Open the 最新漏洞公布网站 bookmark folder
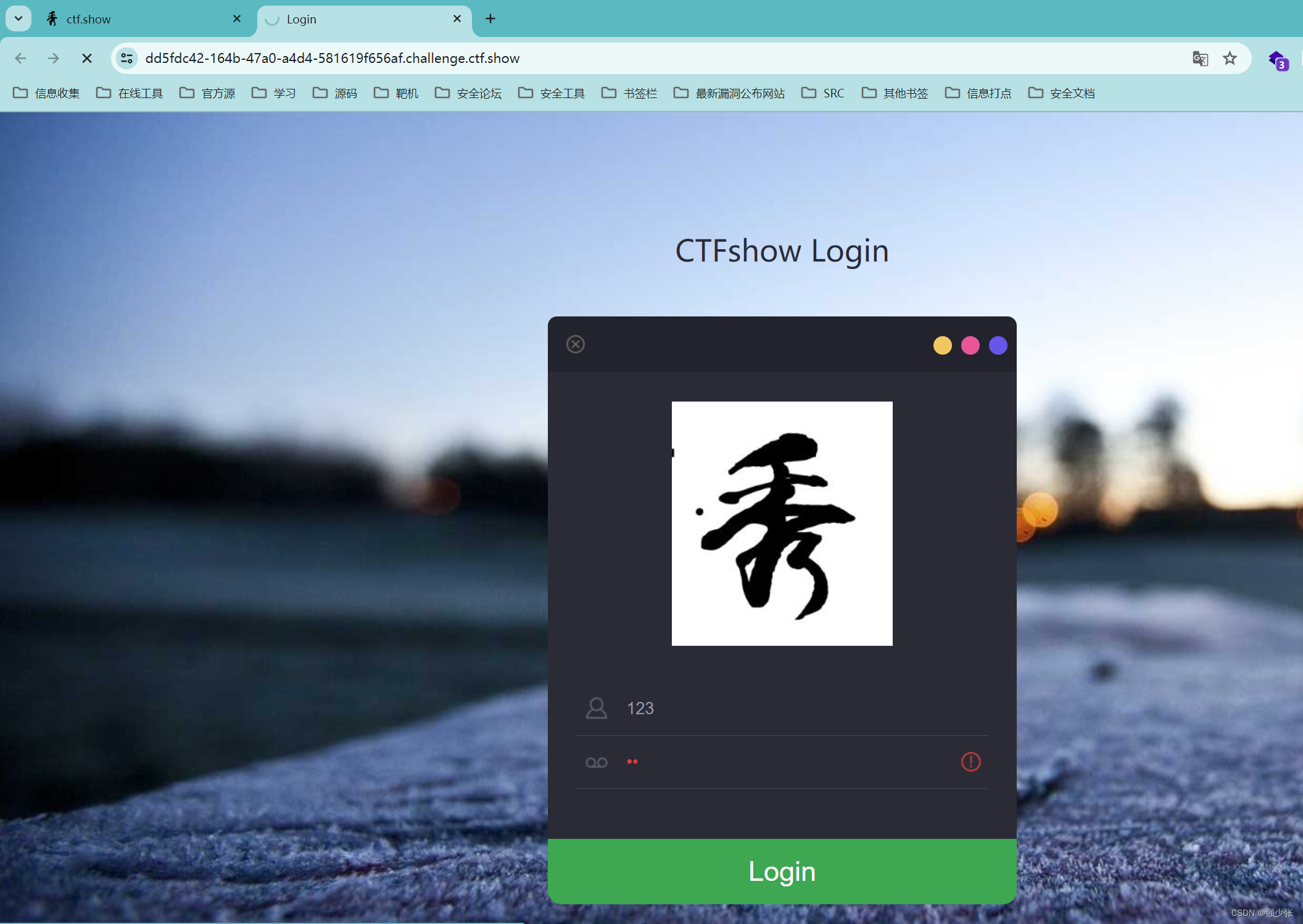This screenshot has height=924, width=1303. point(729,93)
